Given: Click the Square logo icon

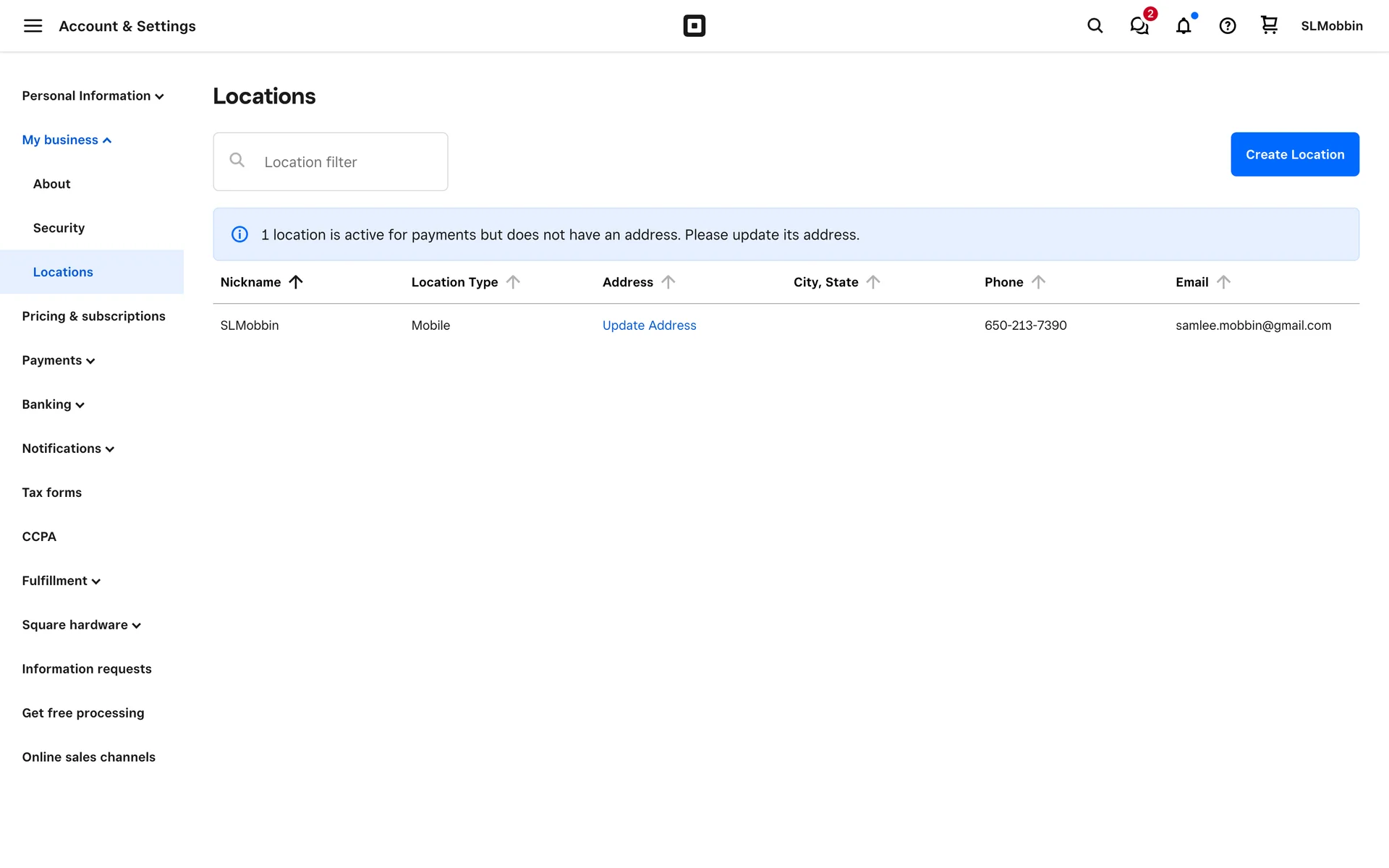Looking at the screenshot, I should [x=694, y=26].
